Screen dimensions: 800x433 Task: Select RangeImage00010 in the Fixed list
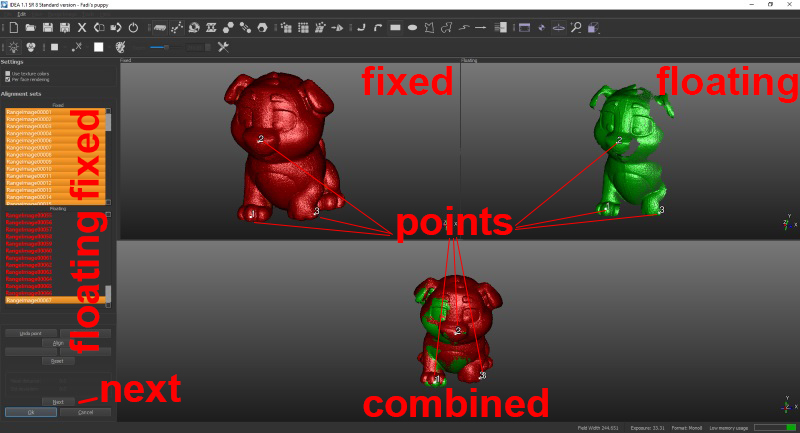point(55,169)
